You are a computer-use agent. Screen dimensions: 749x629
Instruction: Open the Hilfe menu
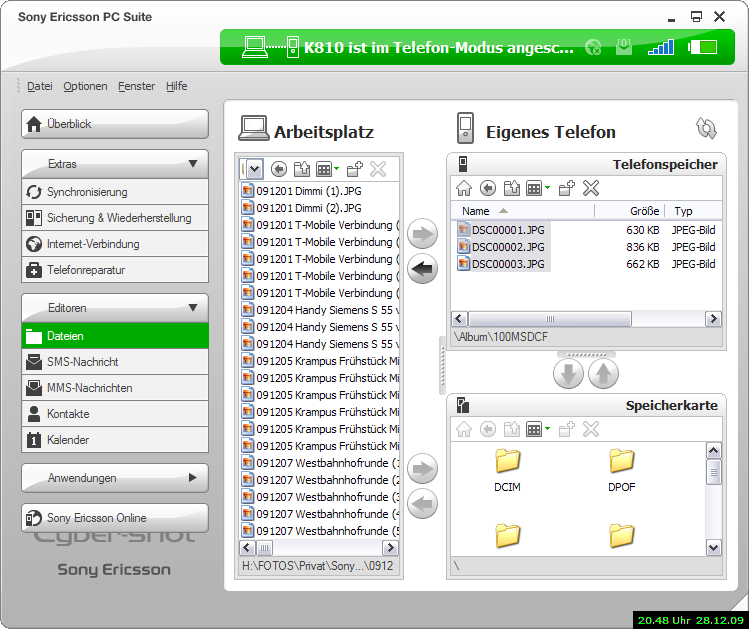click(177, 86)
